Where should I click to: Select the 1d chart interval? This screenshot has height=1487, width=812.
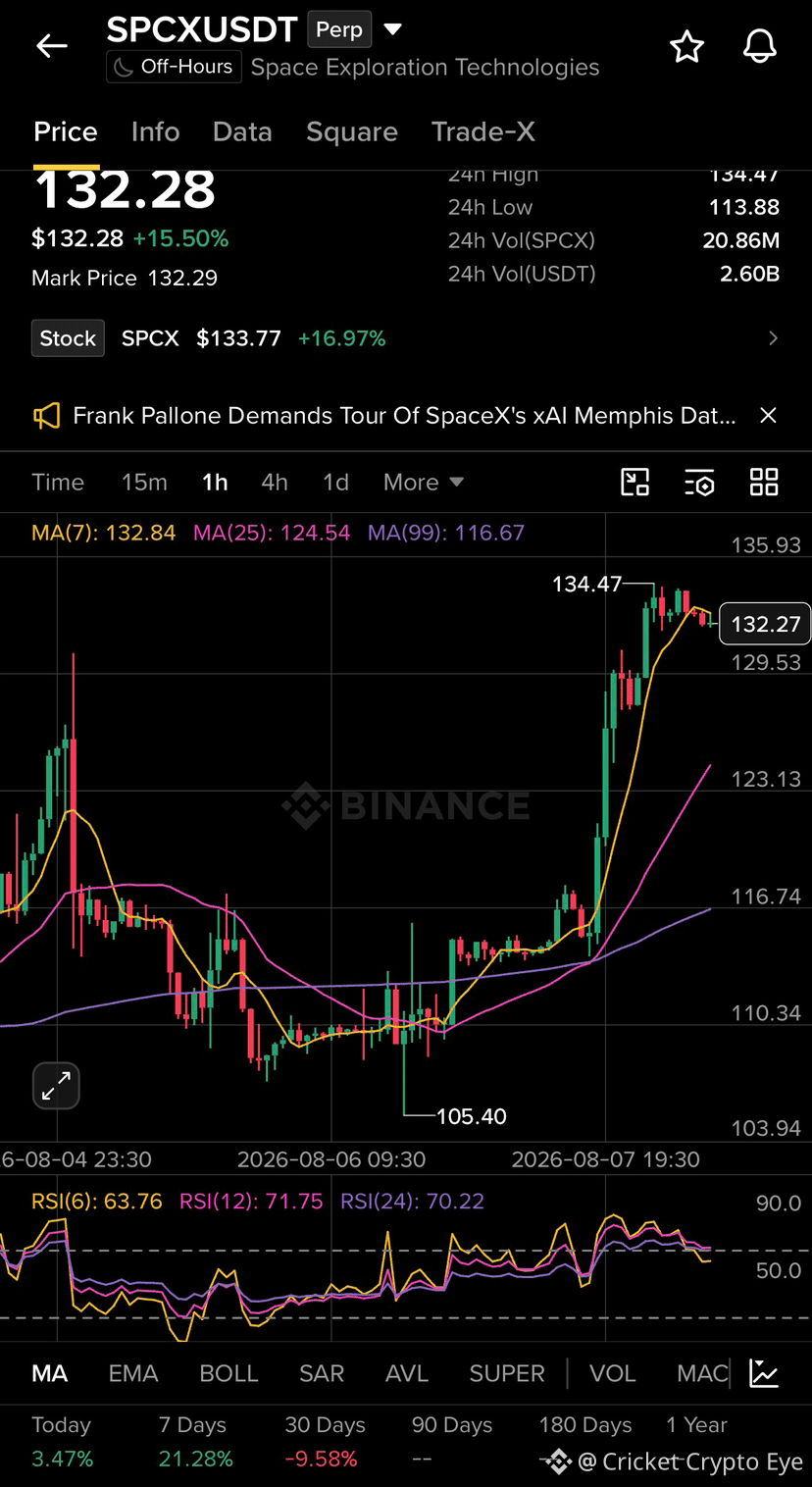[x=335, y=482]
